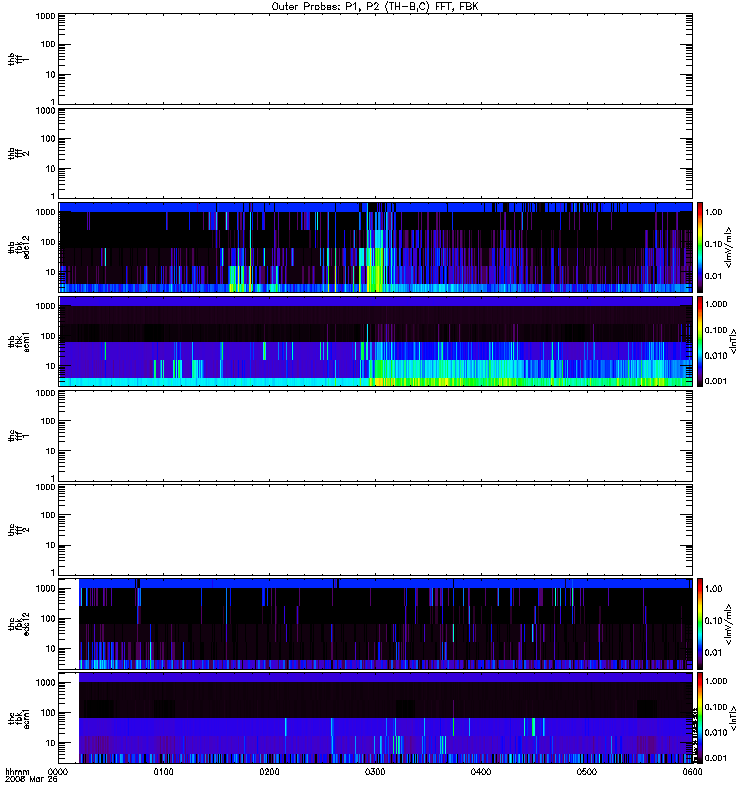Click the empty topmost thb panel ending in 1
The width and height of the screenshot is (750, 800).
376,59
